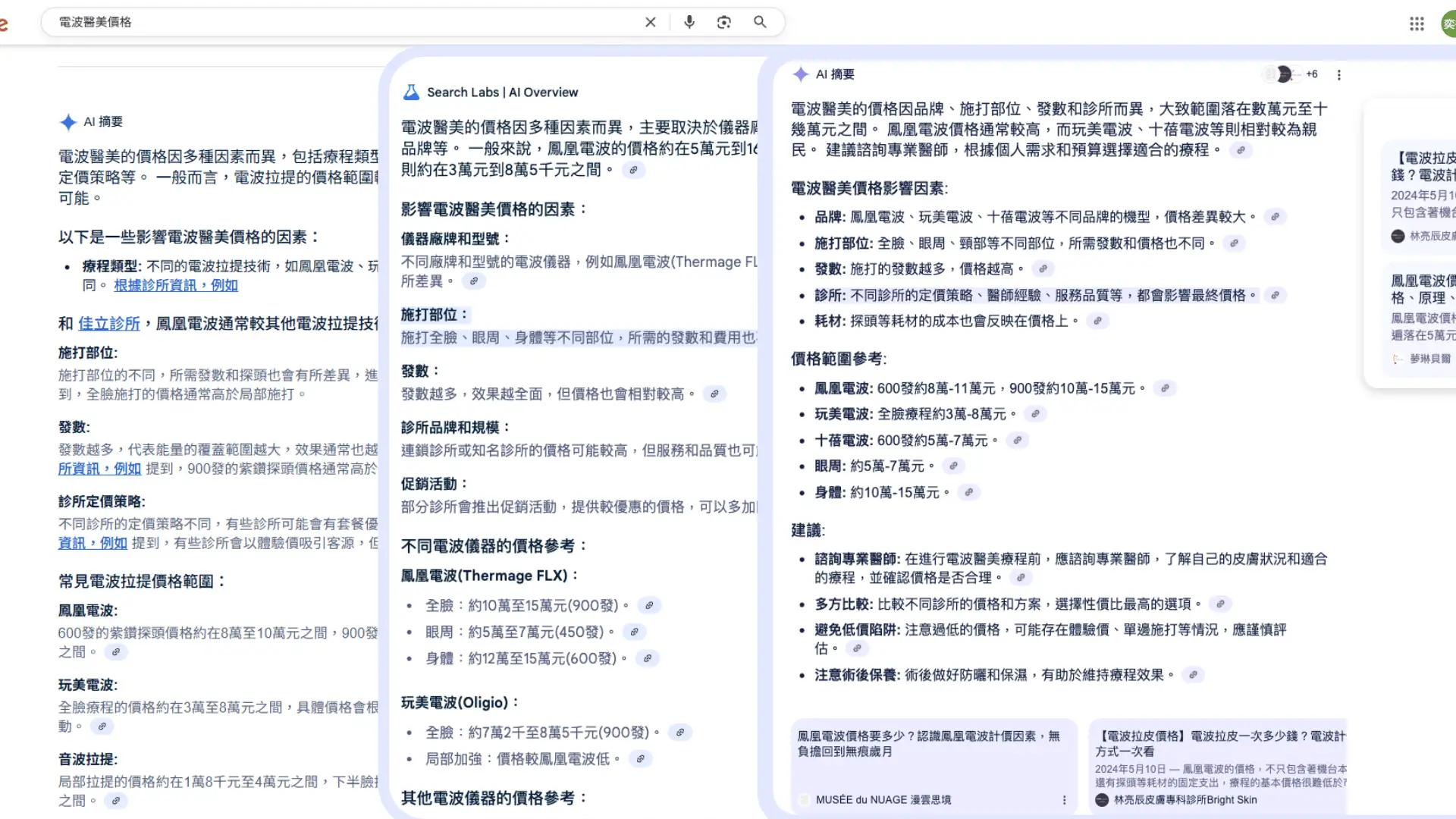The width and height of the screenshot is (1456, 819).
Task: Open the Google apps grid
Action: pyautogui.click(x=1417, y=24)
